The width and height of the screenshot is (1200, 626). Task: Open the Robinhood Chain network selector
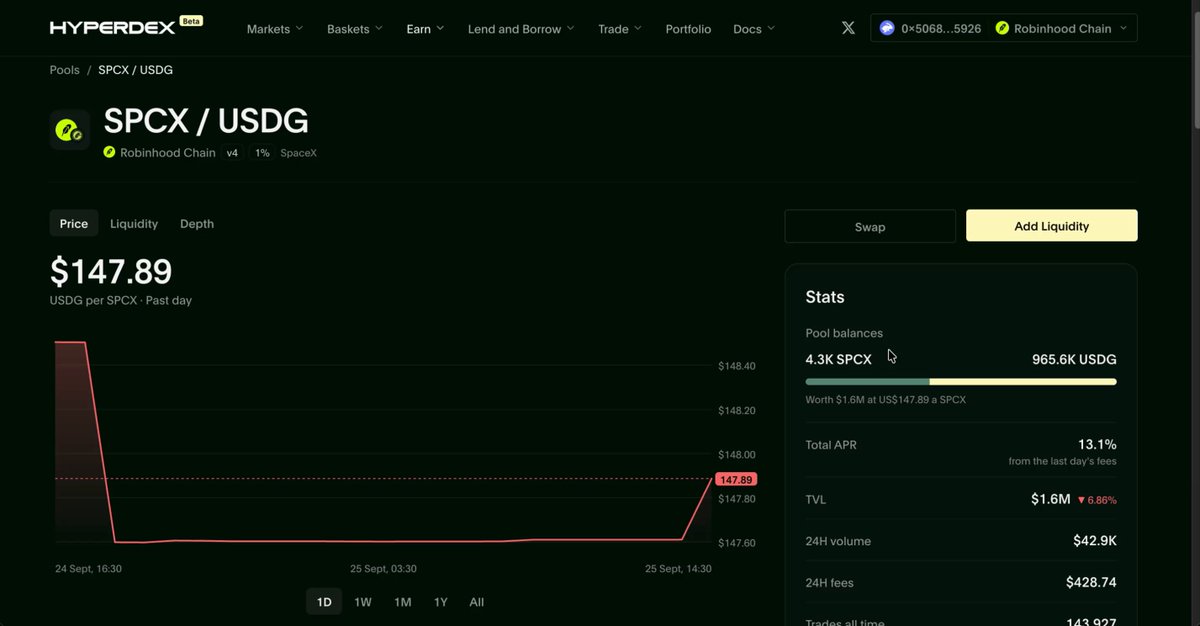1061,28
